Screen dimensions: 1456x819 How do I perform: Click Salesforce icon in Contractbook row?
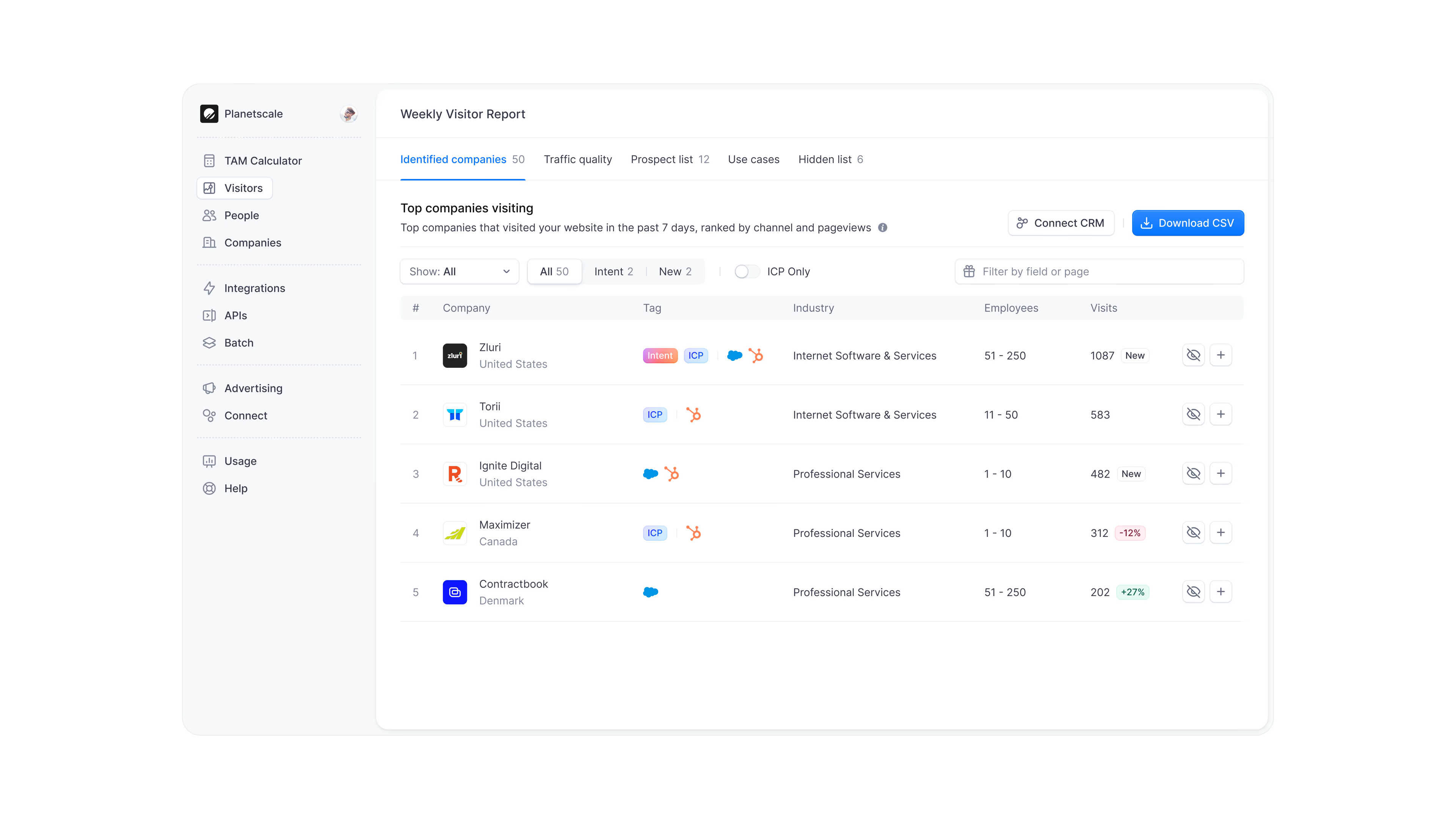click(x=651, y=592)
